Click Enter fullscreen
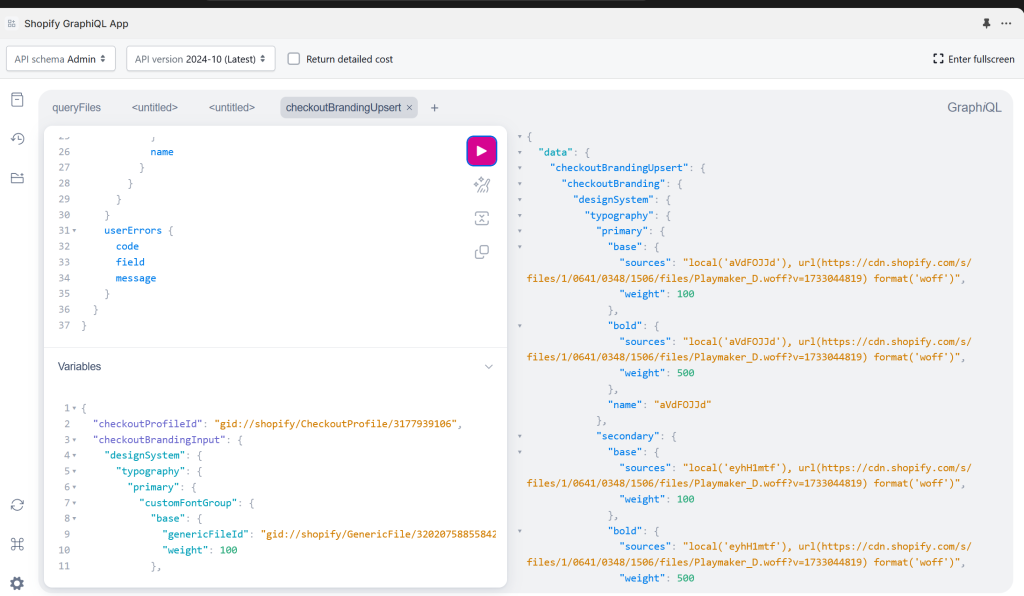Viewport: 1024px width, 596px height. [973, 59]
